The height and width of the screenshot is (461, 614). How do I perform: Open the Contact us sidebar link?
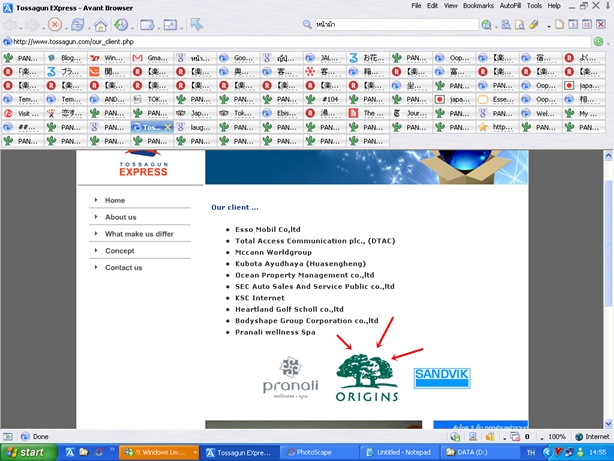point(123,268)
